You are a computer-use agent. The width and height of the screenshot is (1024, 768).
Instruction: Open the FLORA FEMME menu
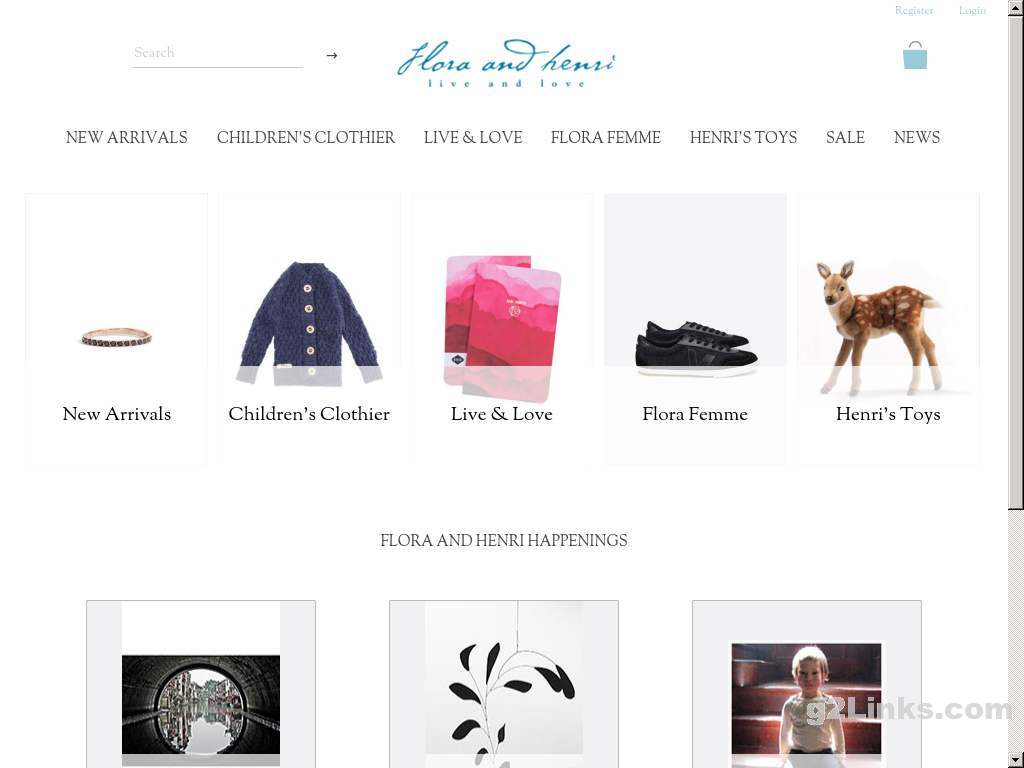tap(605, 137)
